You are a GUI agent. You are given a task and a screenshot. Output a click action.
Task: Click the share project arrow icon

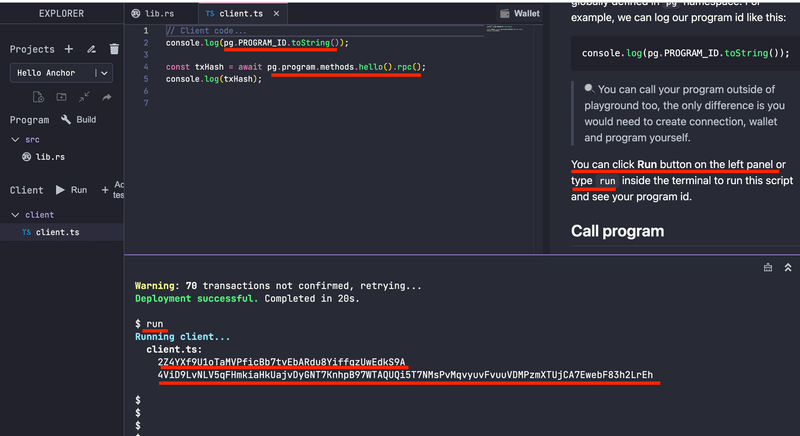click(x=107, y=97)
